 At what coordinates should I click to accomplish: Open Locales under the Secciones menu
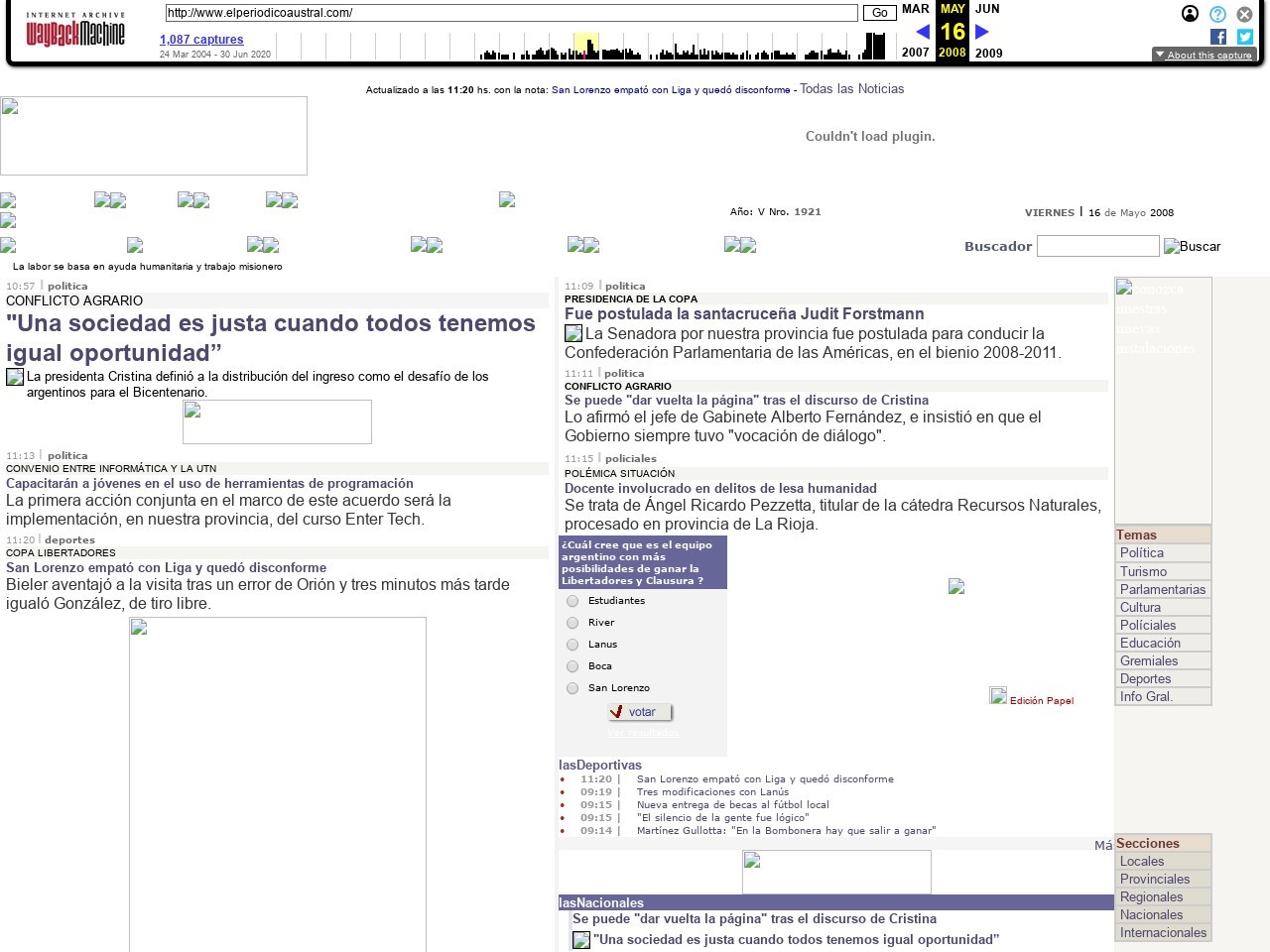pyautogui.click(x=1142, y=861)
